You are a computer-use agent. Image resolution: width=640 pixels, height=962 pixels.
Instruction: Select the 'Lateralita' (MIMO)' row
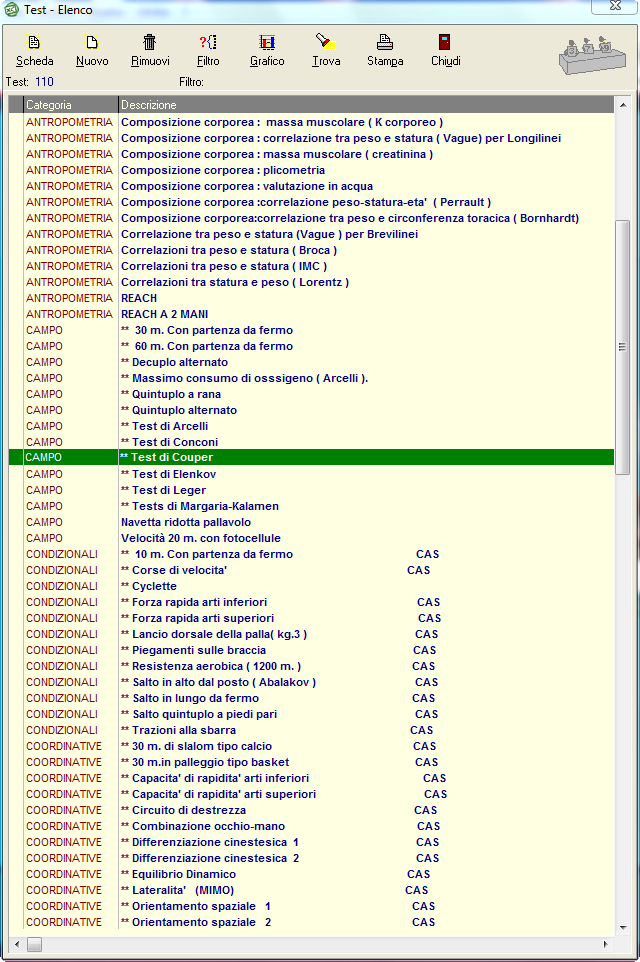point(311,890)
